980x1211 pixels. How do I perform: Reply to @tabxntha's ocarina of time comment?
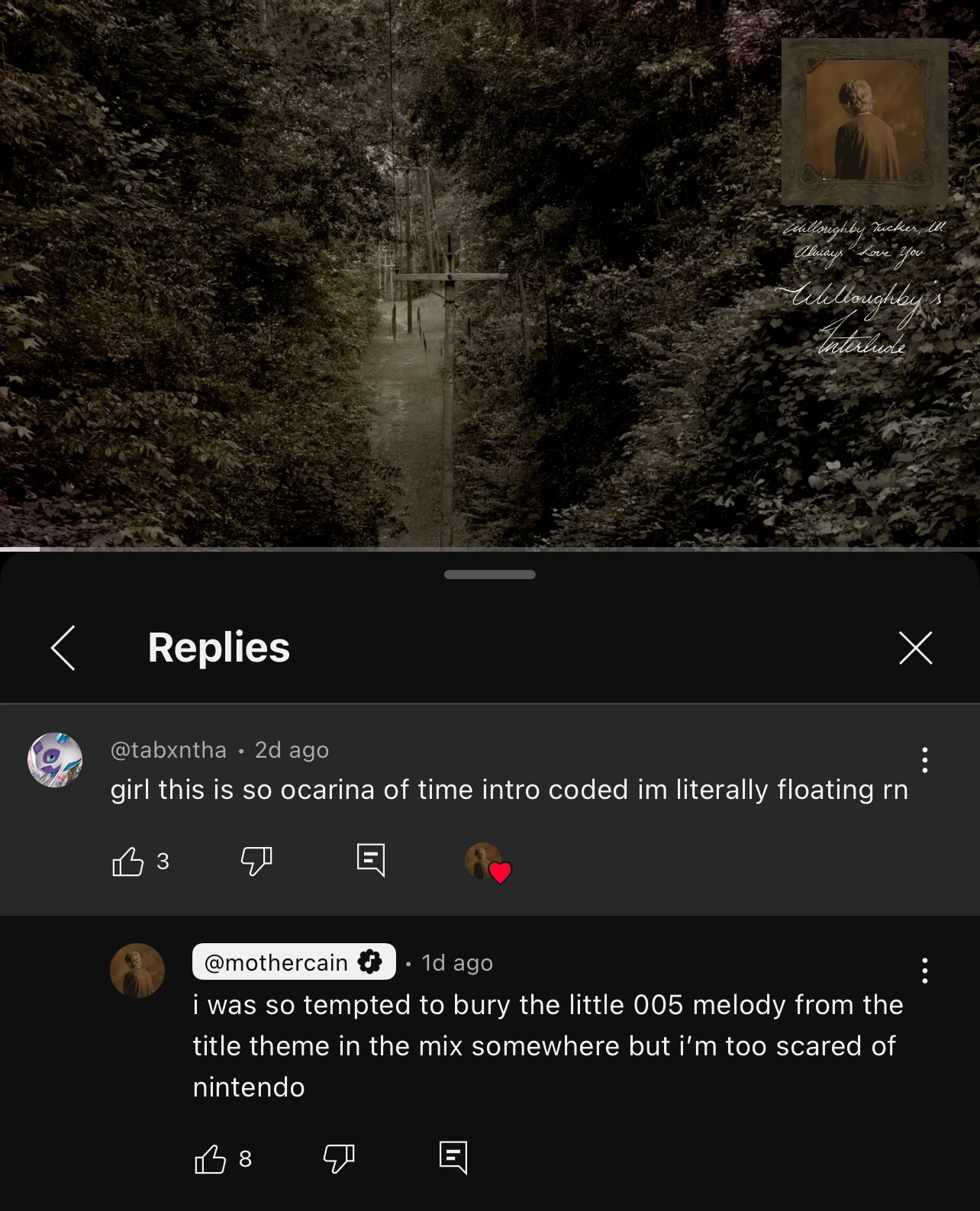click(371, 861)
